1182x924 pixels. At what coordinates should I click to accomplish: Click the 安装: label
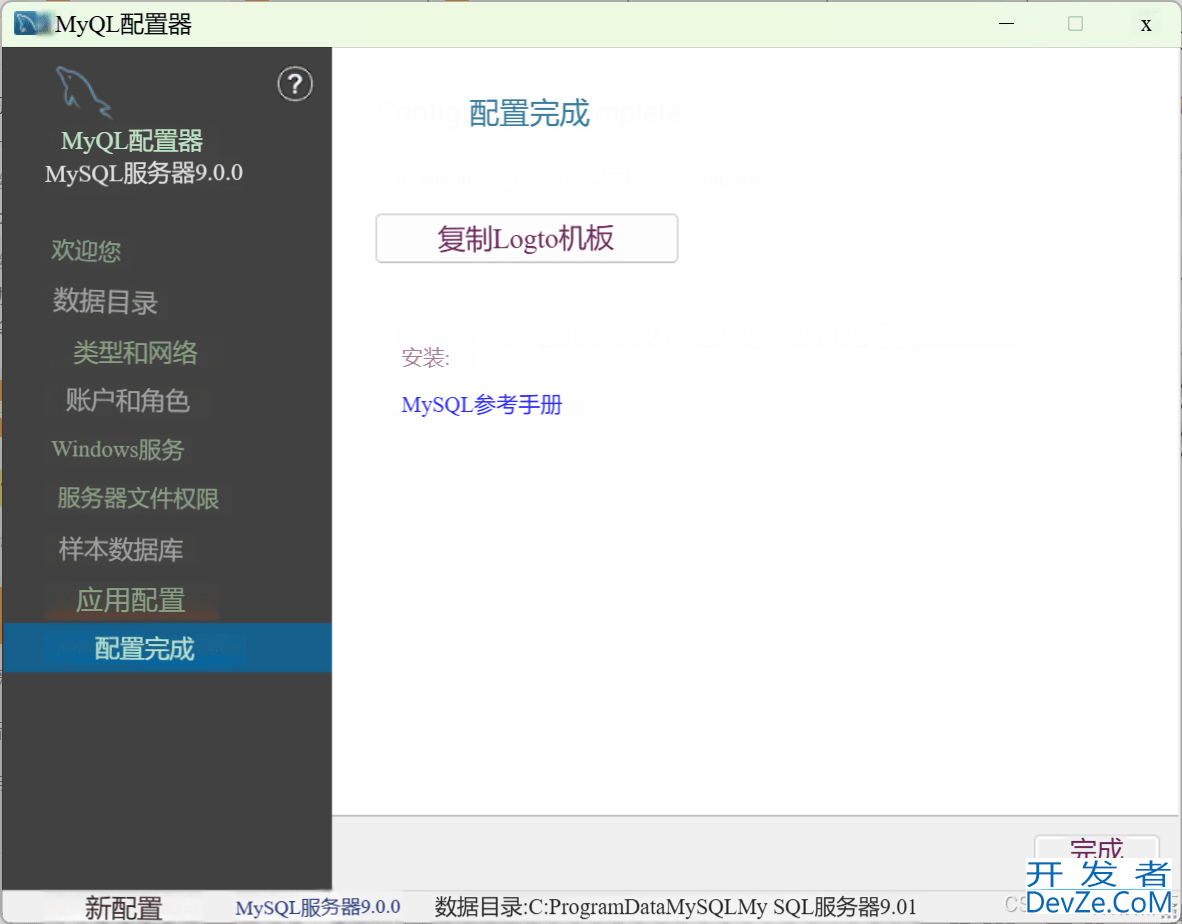click(425, 357)
